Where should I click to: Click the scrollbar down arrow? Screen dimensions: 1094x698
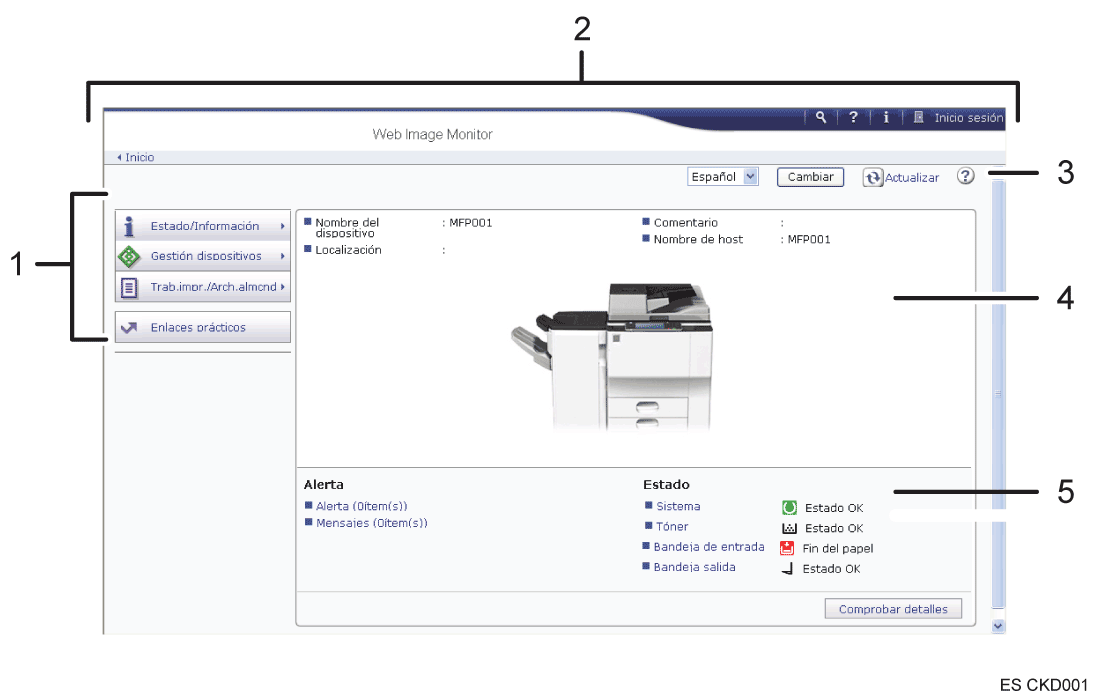(997, 625)
